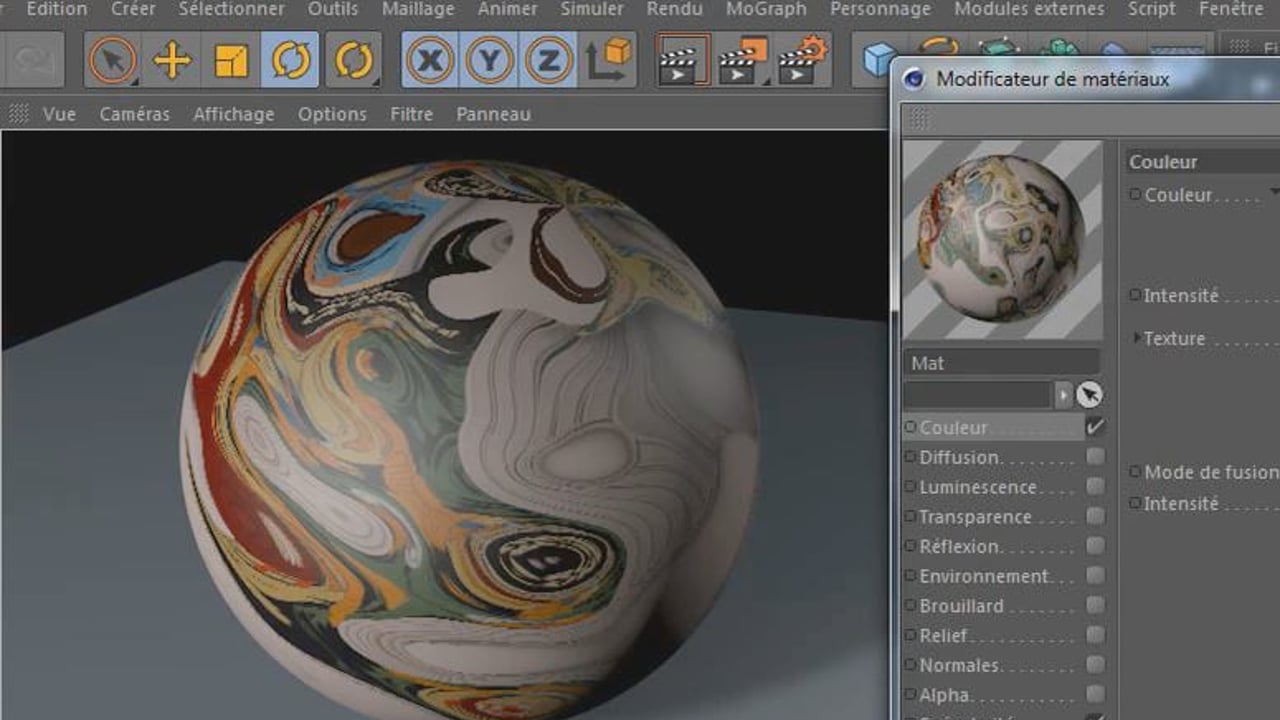The height and width of the screenshot is (720, 1280).
Task: Click the coordinate system cube icon
Action: tap(608, 61)
